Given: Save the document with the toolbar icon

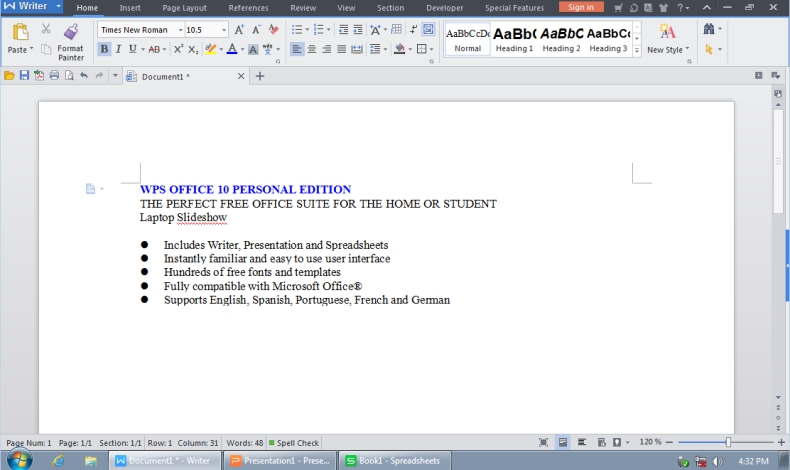Looking at the screenshot, I should pyautogui.click(x=24, y=76).
